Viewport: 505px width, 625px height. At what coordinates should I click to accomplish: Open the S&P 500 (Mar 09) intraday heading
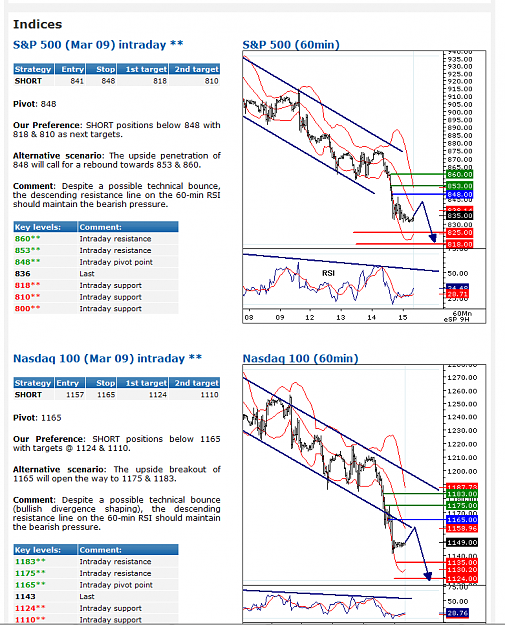pyautogui.click(x=98, y=45)
